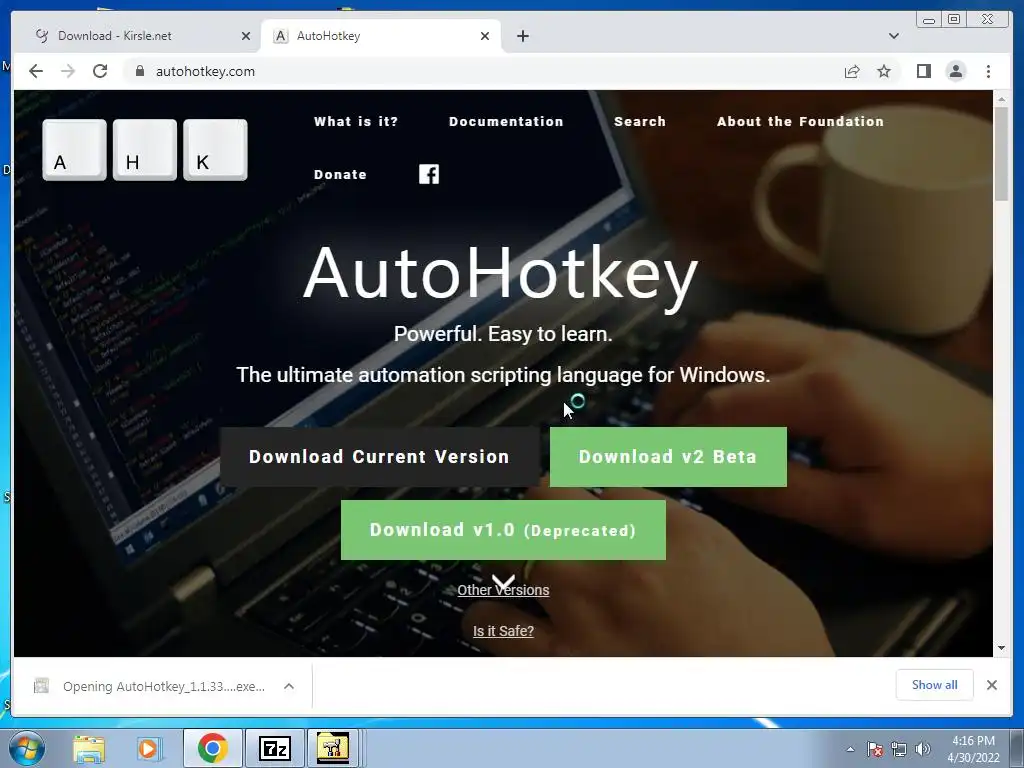Open Chrome's three-dot menu
Screen dimensions: 1024x768
point(988,71)
